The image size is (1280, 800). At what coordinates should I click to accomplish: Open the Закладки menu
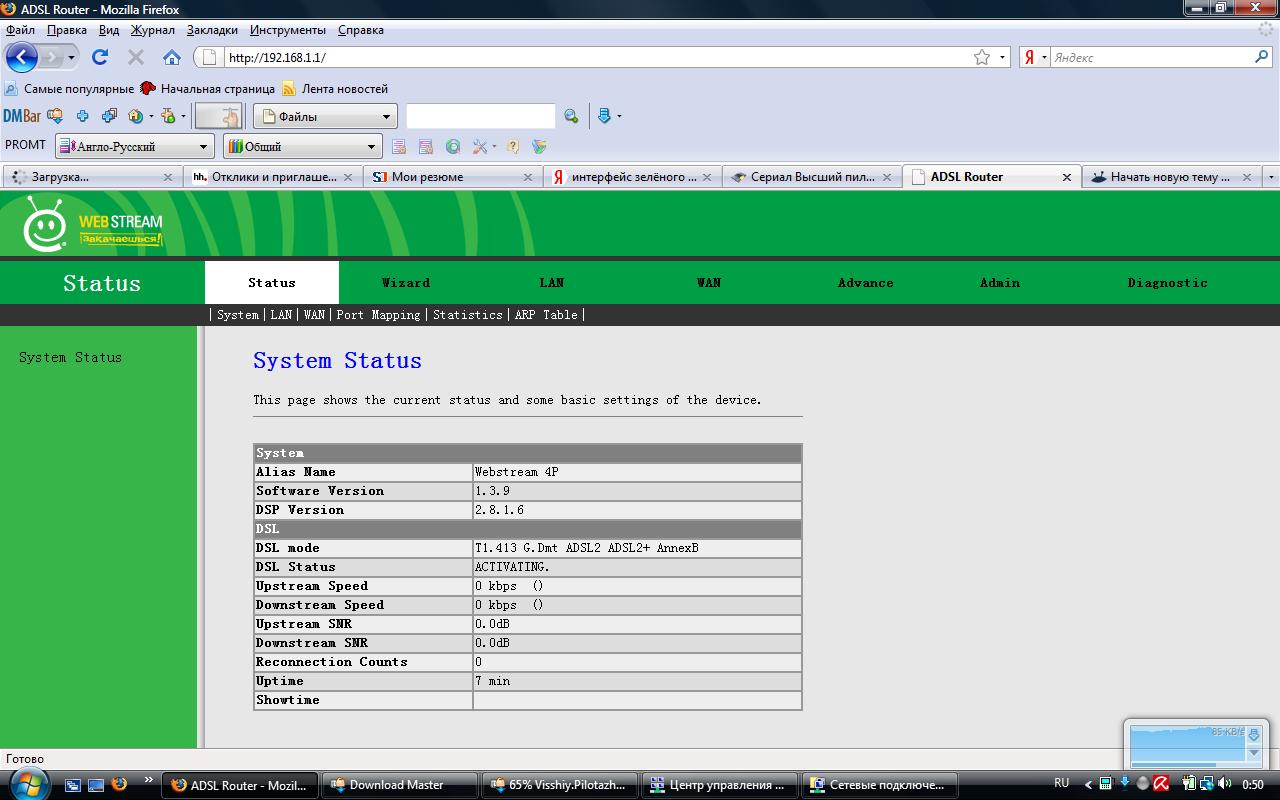[x=212, y=30]
